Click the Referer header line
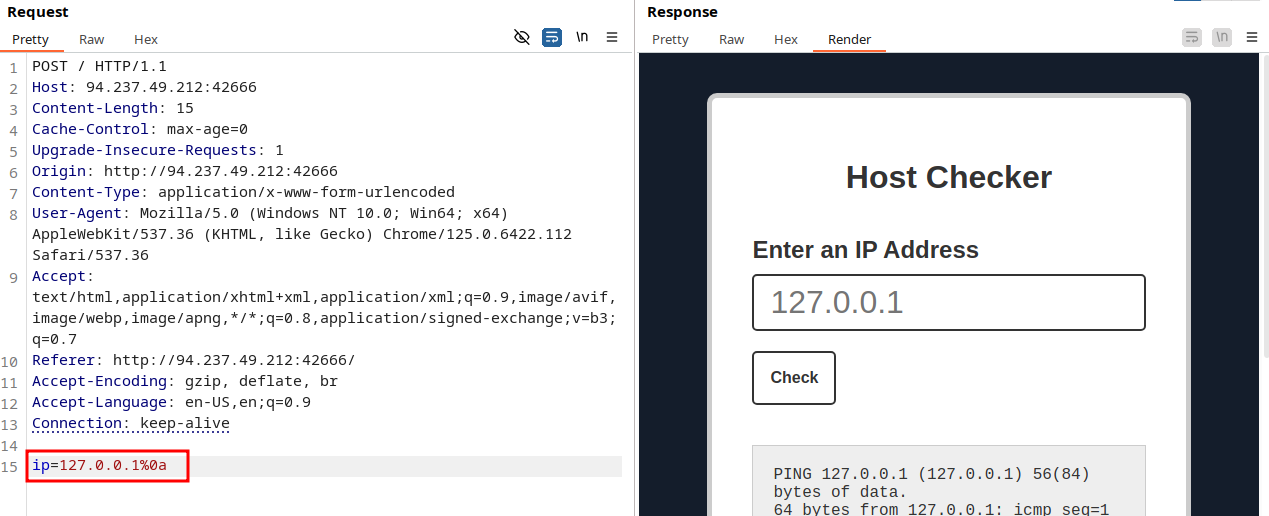The width and height of the screenshot is (1269, 516). 193,360
